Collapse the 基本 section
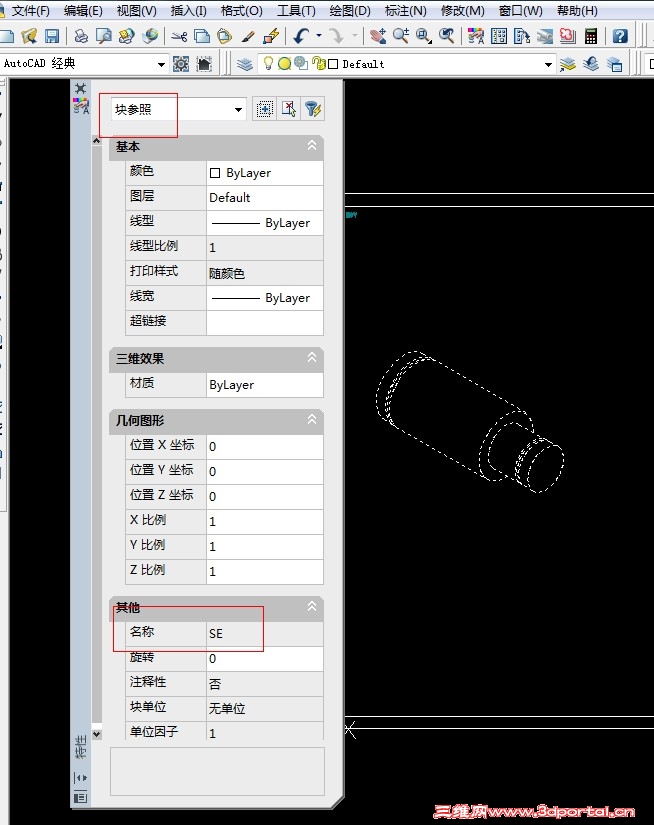Viewport: 654px width, 825px height. (x=311, y=145)
